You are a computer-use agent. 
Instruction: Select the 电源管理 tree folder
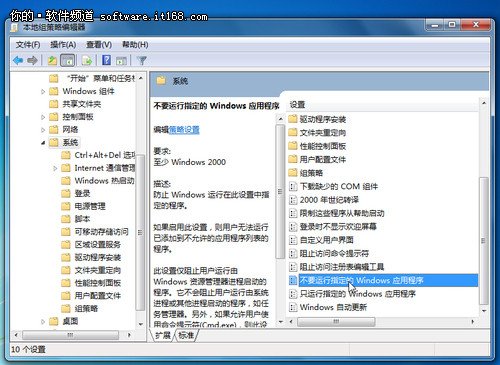pos(90,206)
